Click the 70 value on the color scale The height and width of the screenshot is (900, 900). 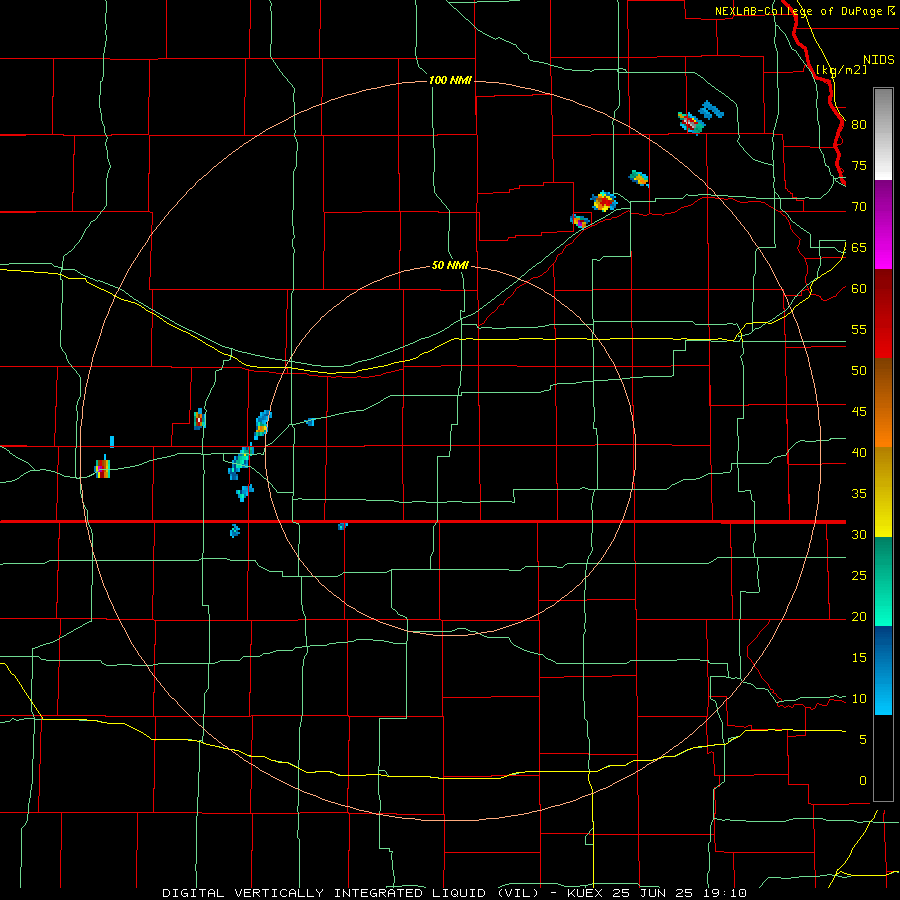[859, 207]
